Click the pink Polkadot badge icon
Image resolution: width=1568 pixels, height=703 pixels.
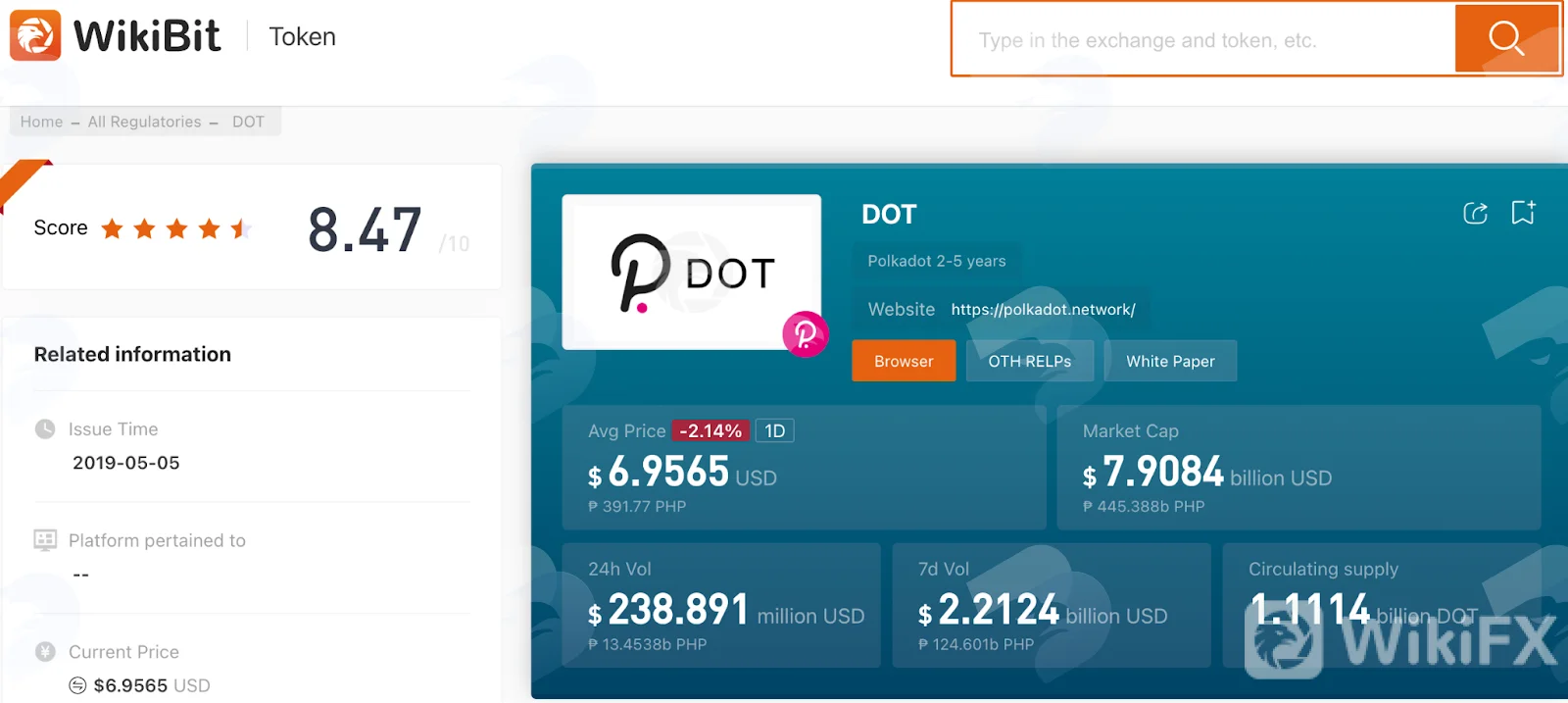(x=805, y=334)
